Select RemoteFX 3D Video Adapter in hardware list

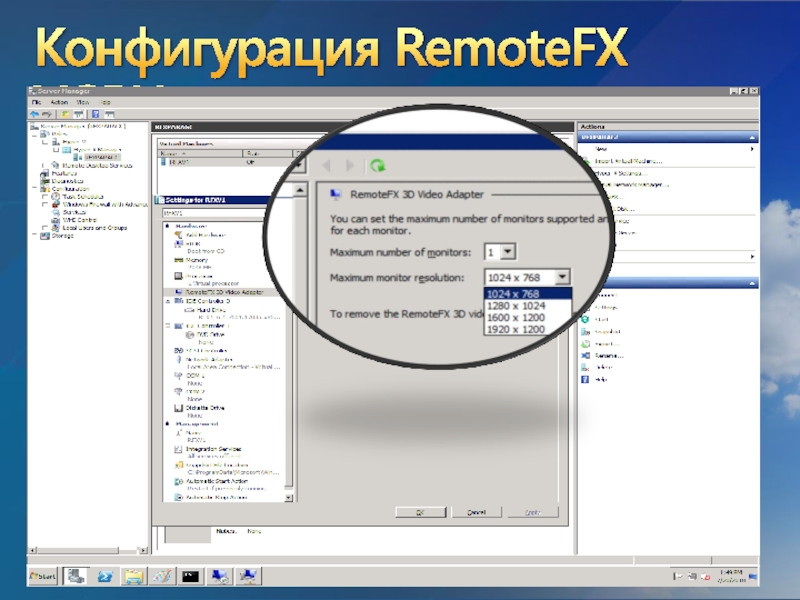click(x=224, y=292)
